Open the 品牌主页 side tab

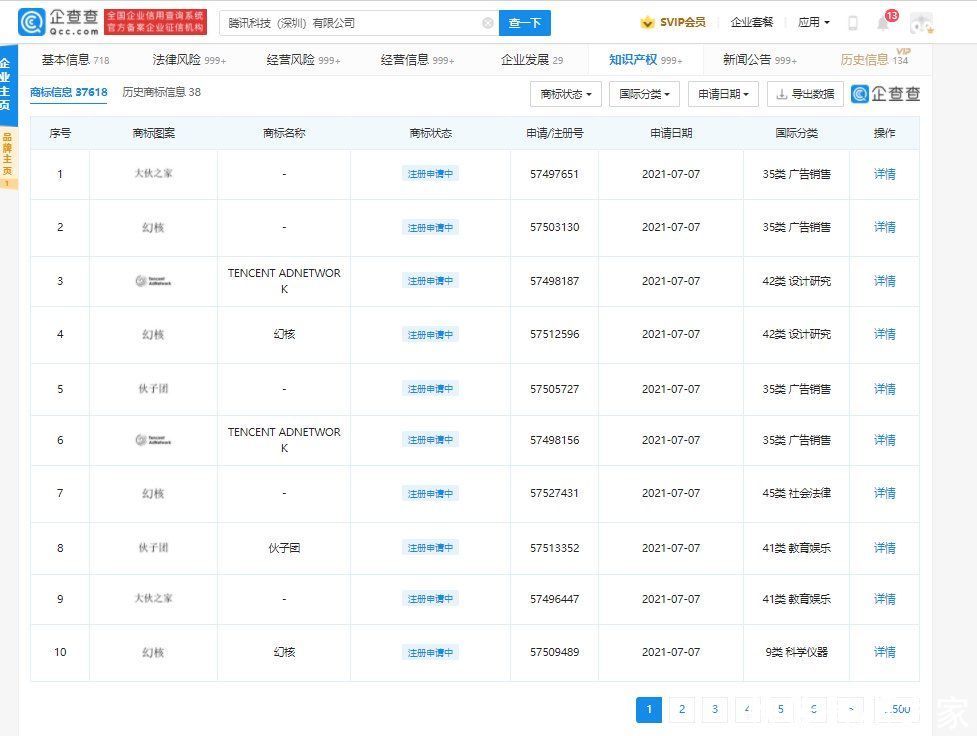click(7, 159)
